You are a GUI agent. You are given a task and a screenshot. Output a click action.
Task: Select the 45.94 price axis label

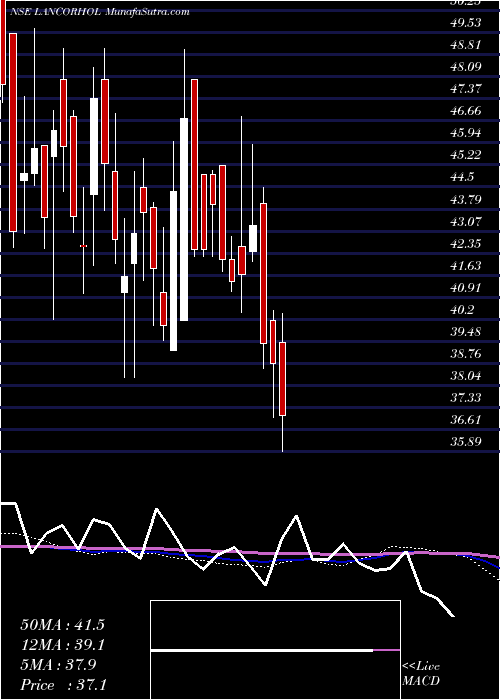[x=467, y=133]
